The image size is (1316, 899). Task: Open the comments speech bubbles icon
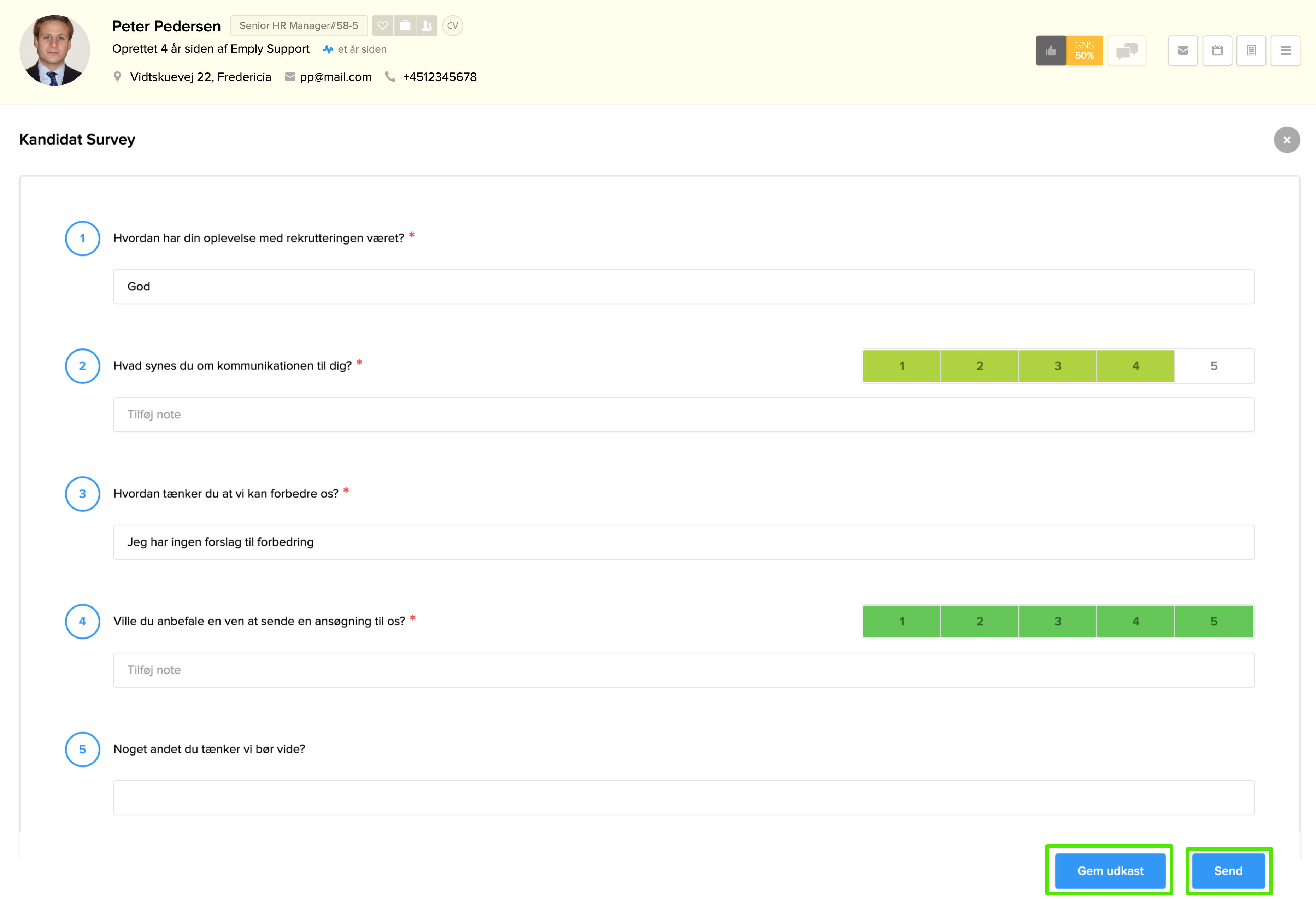pyautogui.click(x=1126, y=51)
